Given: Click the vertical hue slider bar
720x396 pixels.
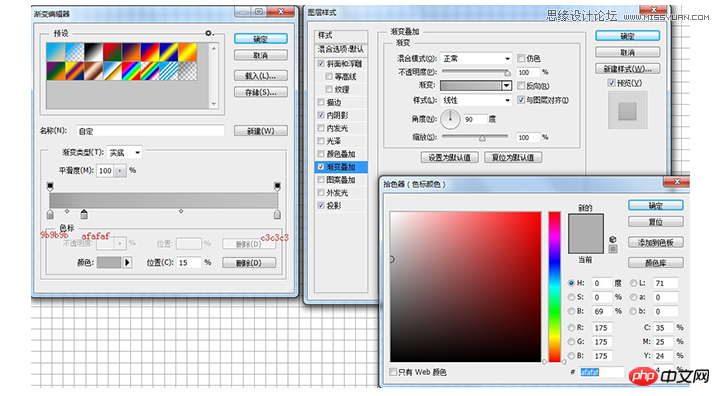Looking at the screenshot, I should pos(554,287).
